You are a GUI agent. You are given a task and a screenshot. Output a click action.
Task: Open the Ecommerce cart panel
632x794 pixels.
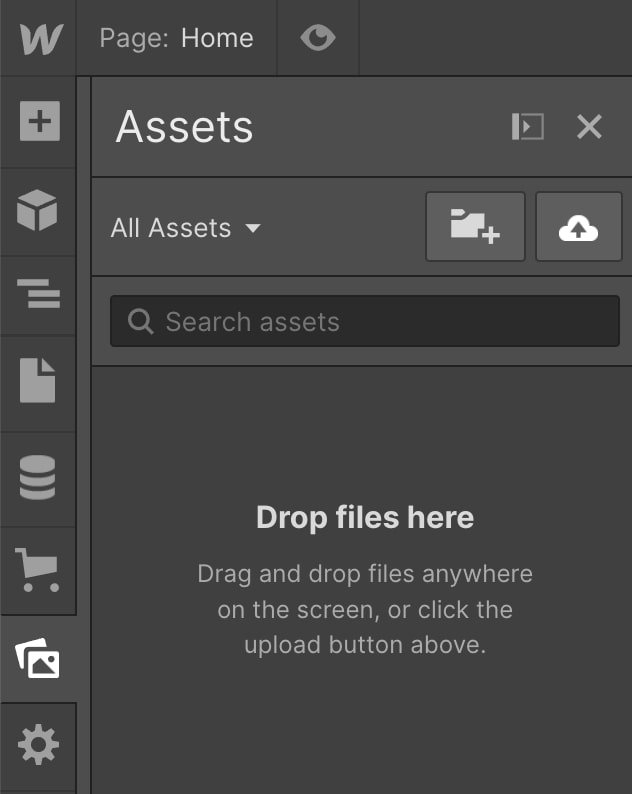tap(37, 570)
